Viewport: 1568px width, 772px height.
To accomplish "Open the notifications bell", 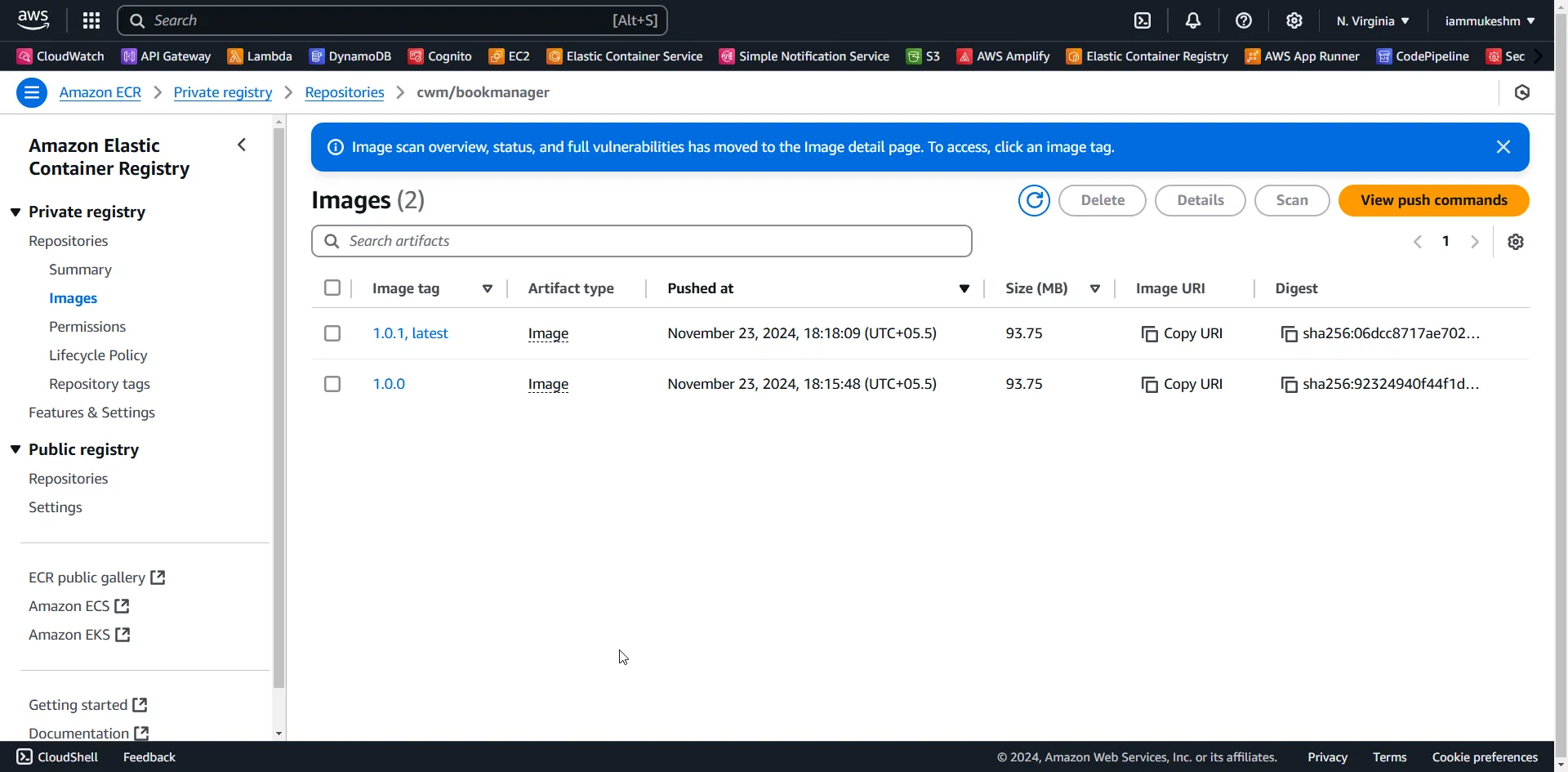I will [1192, 20].
